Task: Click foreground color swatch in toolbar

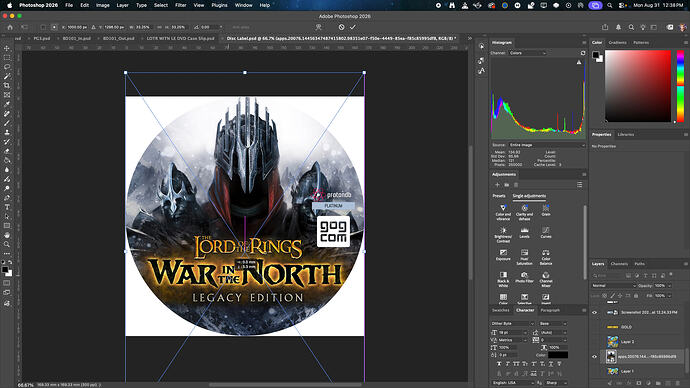Action: pos(5,269)
